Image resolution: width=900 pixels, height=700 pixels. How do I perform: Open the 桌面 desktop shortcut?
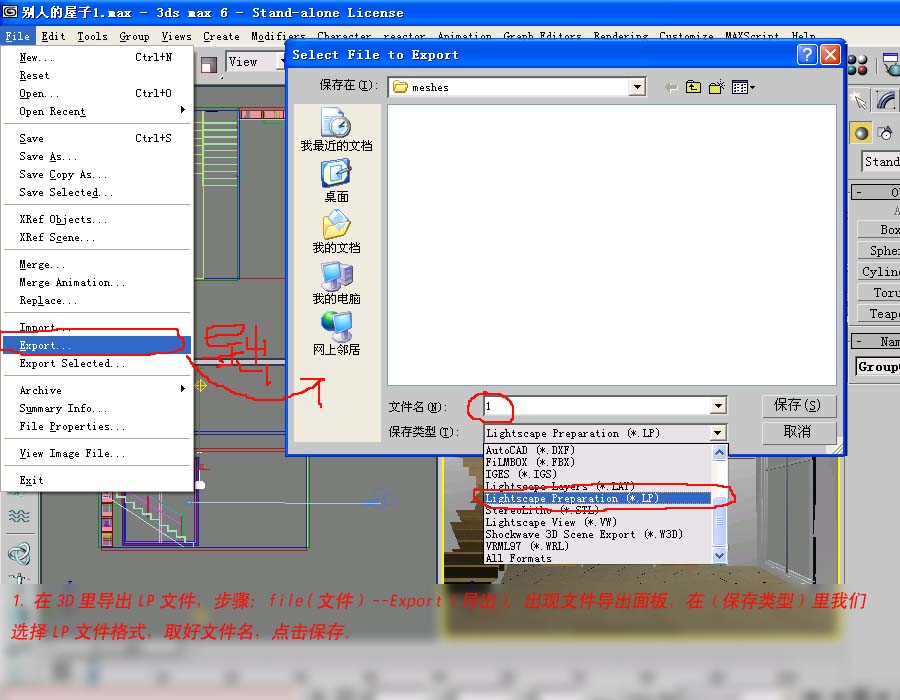pyautogui.click(x=336, y=181)
